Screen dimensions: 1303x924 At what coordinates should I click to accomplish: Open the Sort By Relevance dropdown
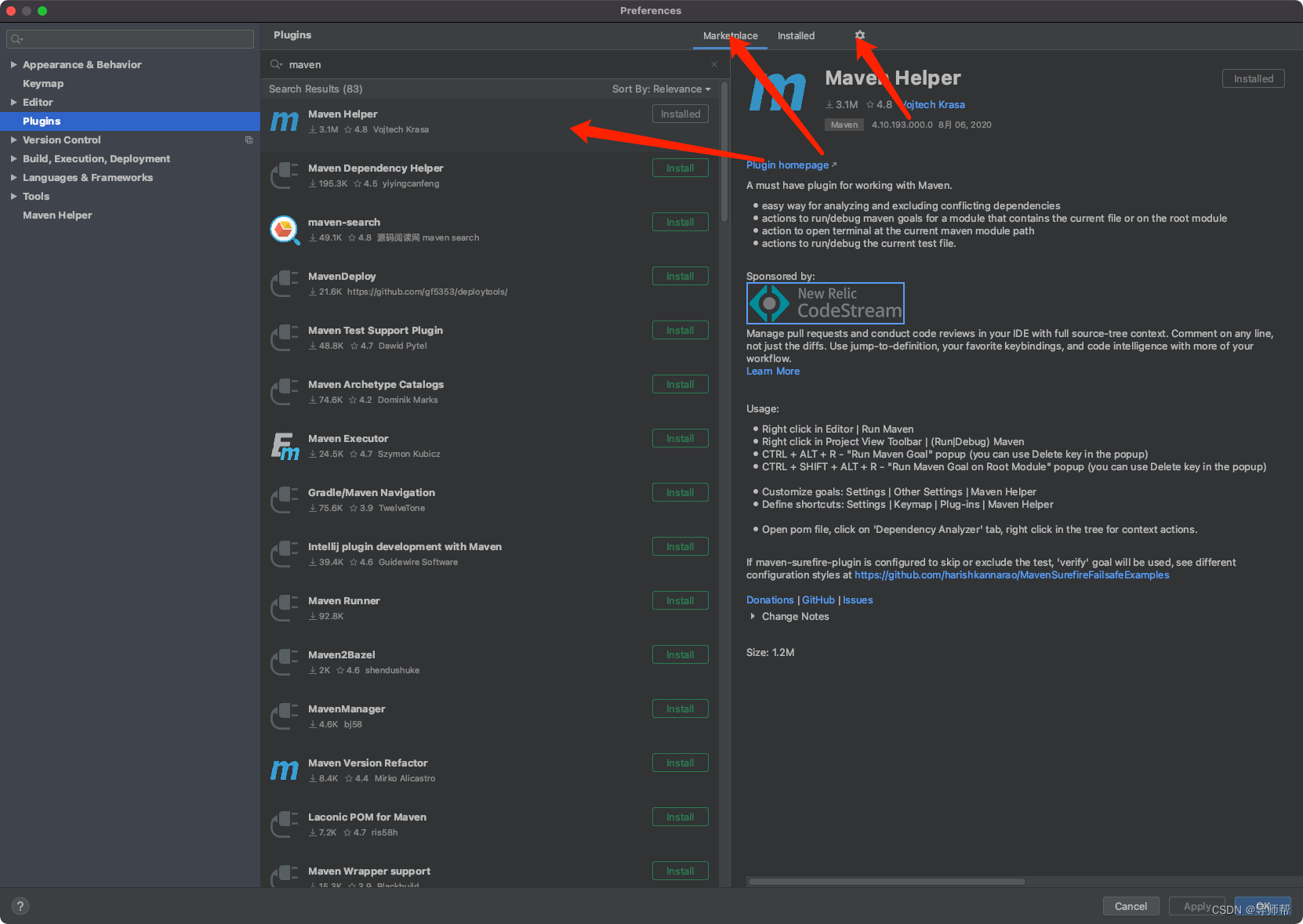[x=661, y=89]
